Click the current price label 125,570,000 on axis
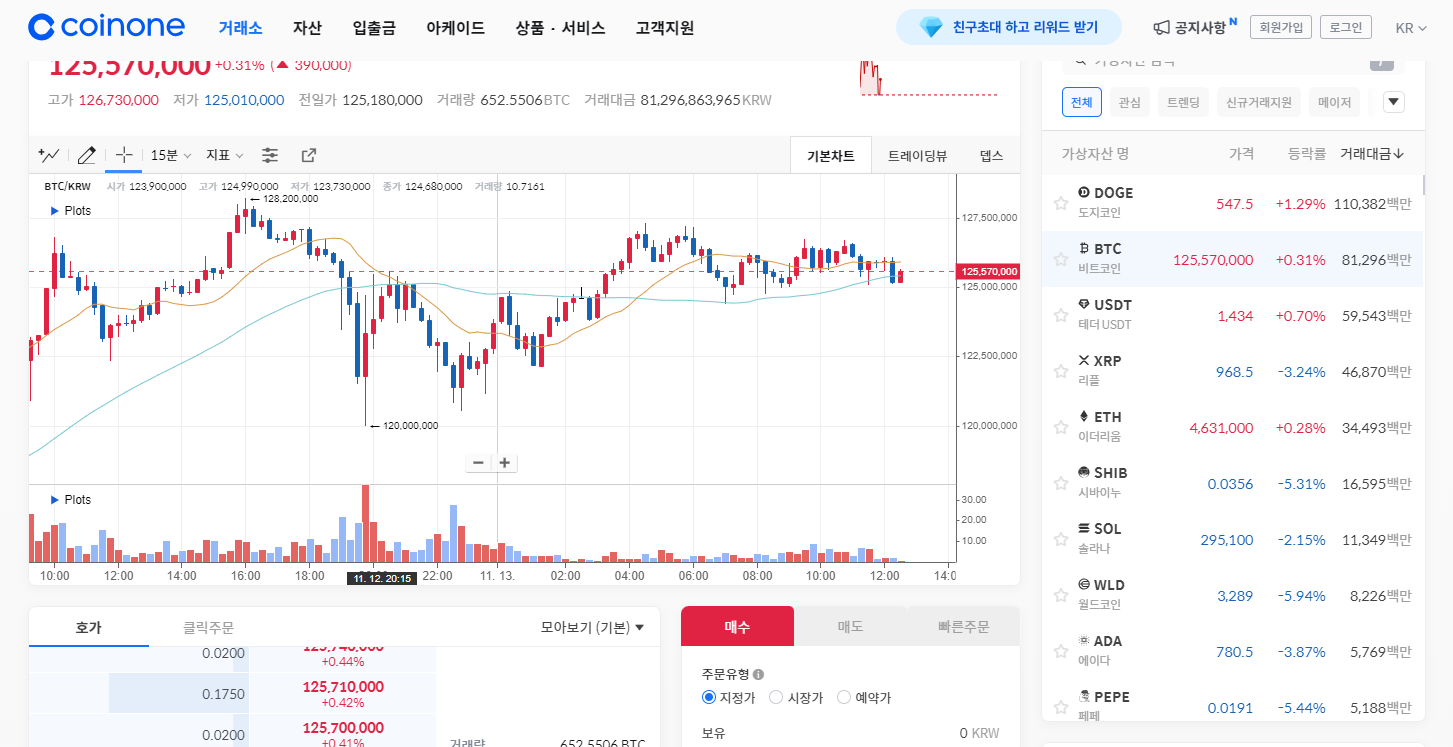The height and width of the screenshot is (747, 1453). (988, 271)
